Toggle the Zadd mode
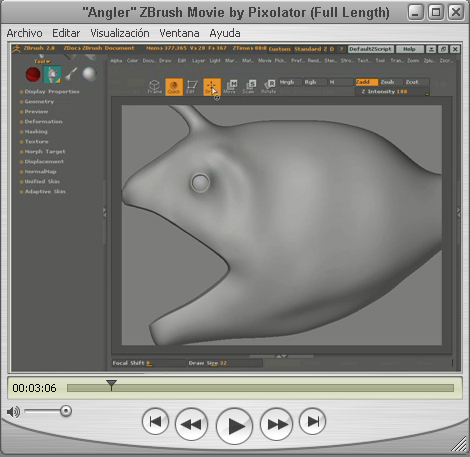The image size is (470, 457). coord(366,82)
